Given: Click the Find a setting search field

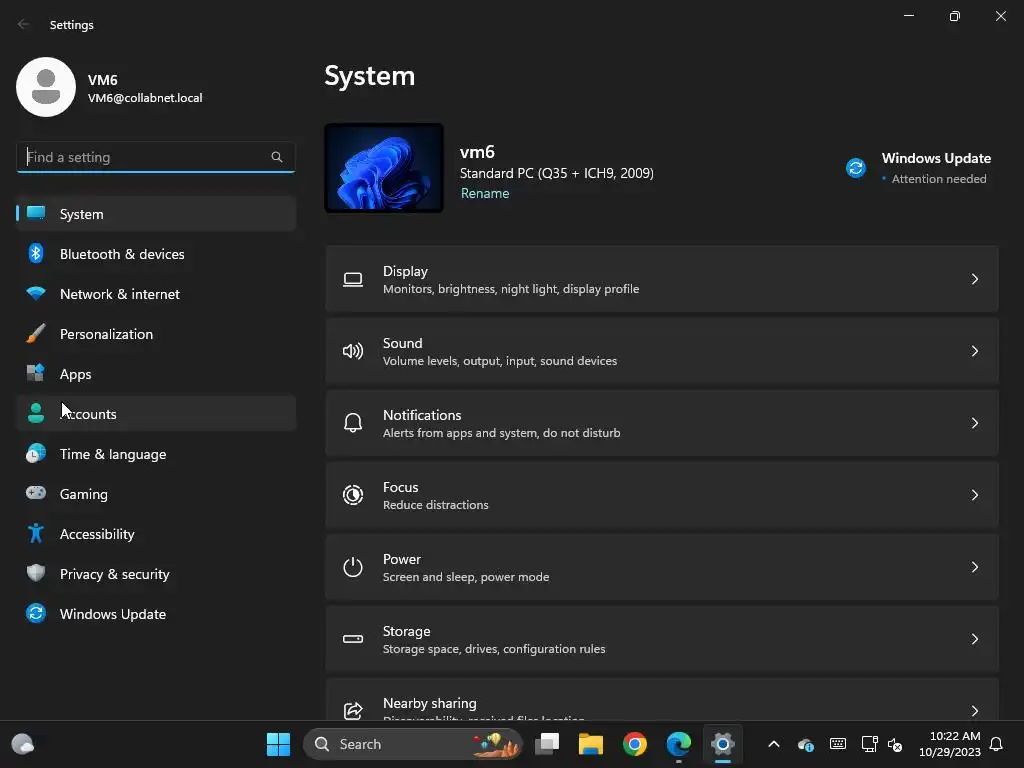Looking at the screenshot, I should pyautogui.click(x=155, y=157).
